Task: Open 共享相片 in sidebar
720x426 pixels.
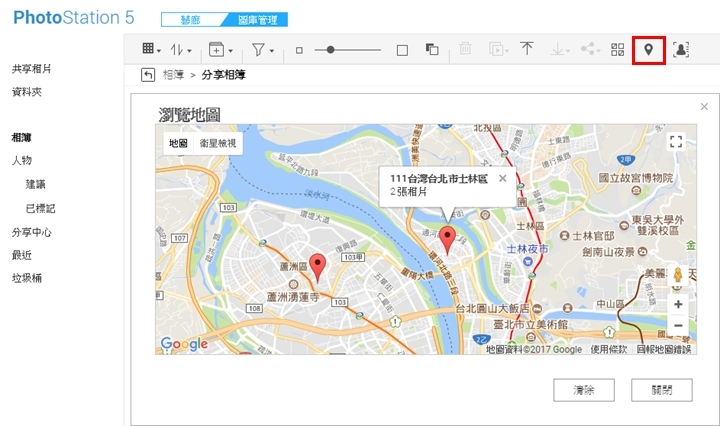Action: pos(31,69)
